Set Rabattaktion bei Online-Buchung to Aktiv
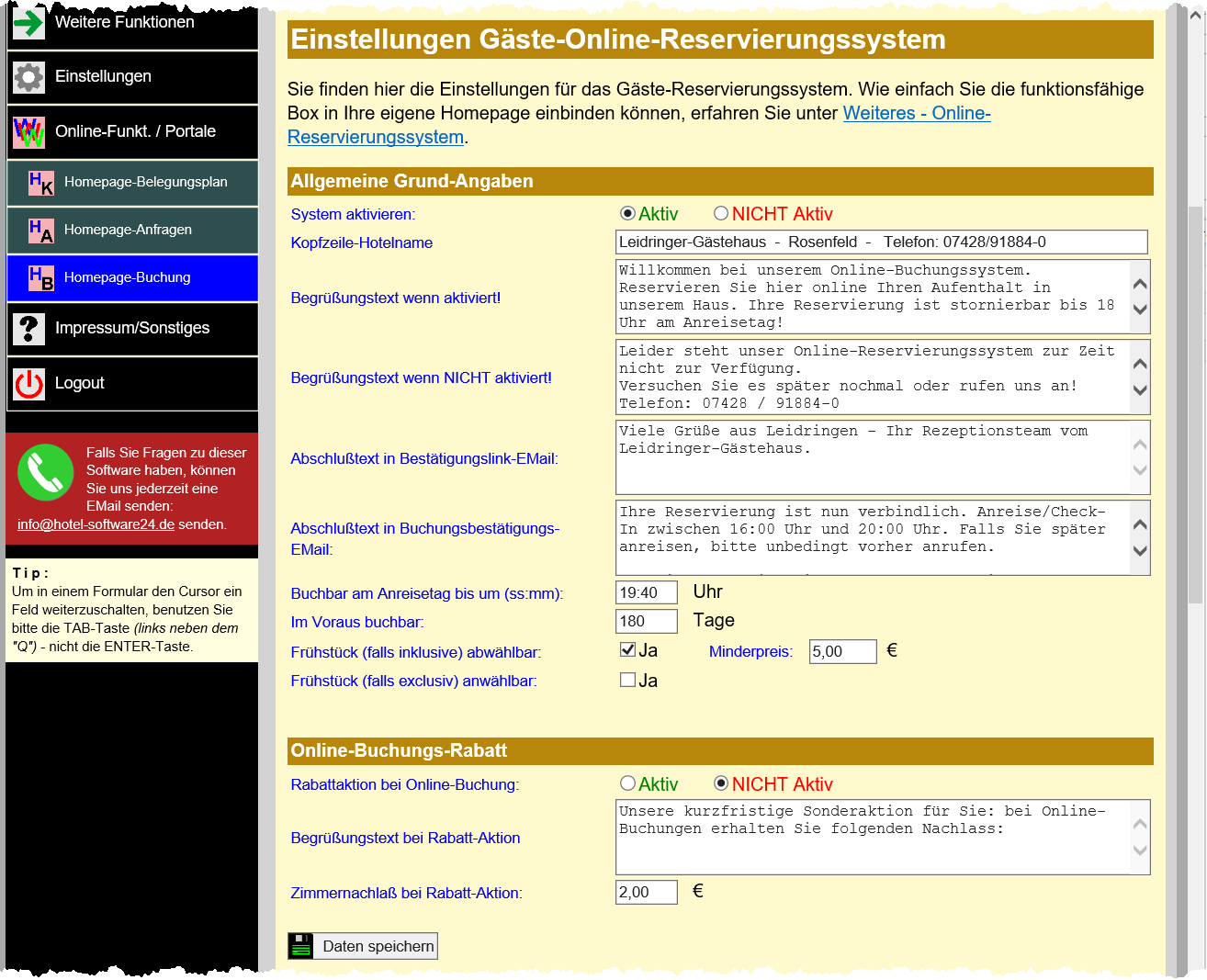This screenshot has width=1207, height=980. coord(628,783)
